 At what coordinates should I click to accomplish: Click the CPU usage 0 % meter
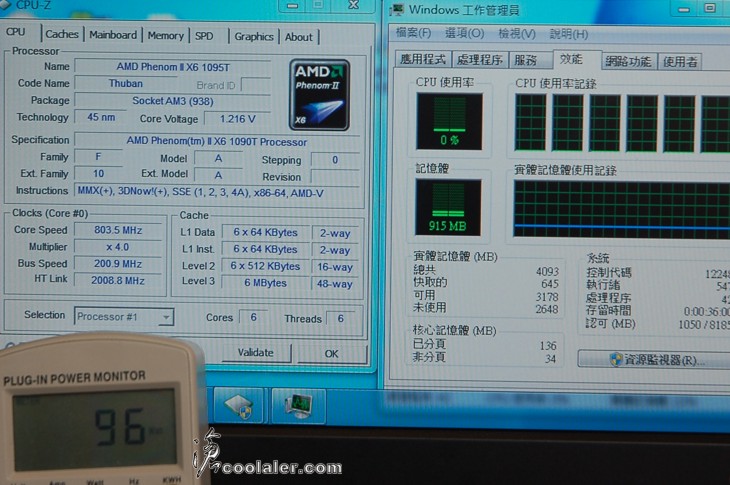(x=449, y=121)
